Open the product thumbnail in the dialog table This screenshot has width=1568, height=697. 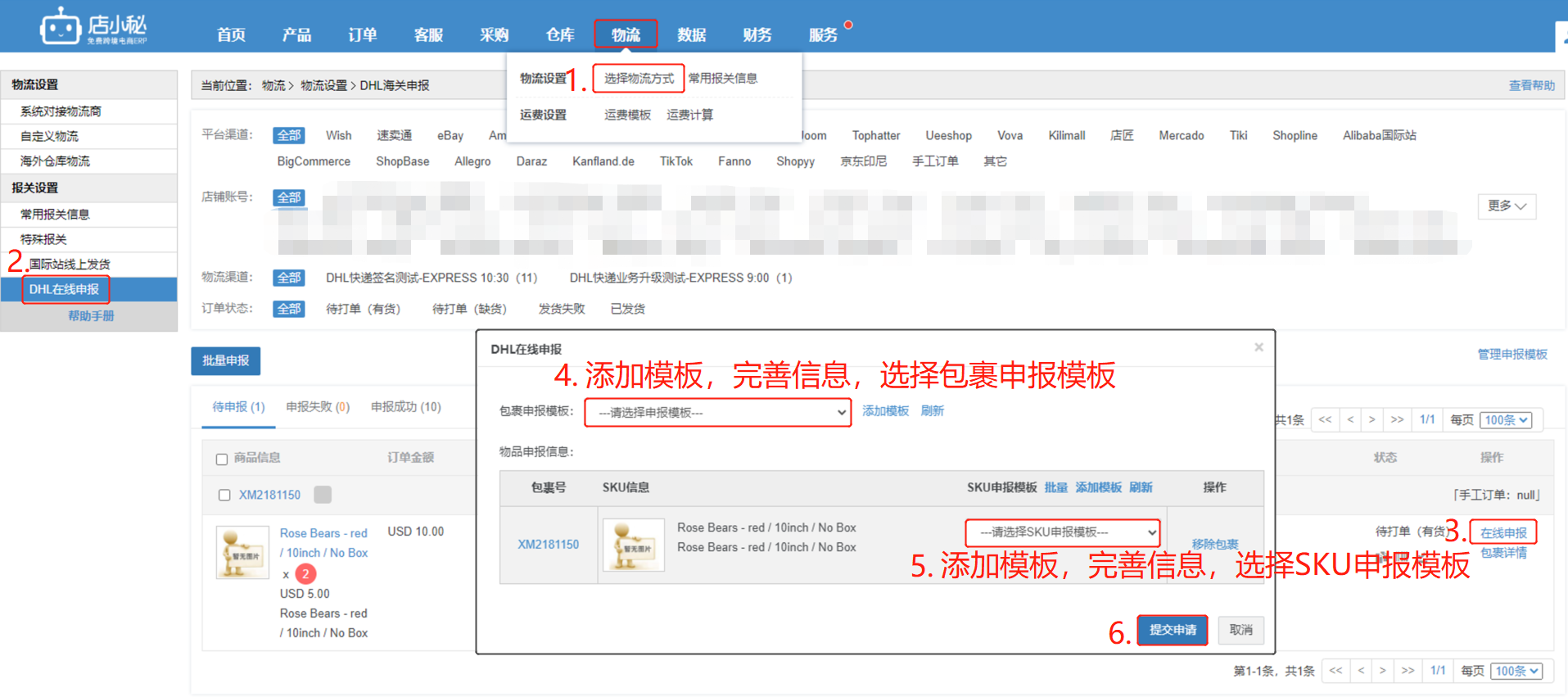pos(633,545)
